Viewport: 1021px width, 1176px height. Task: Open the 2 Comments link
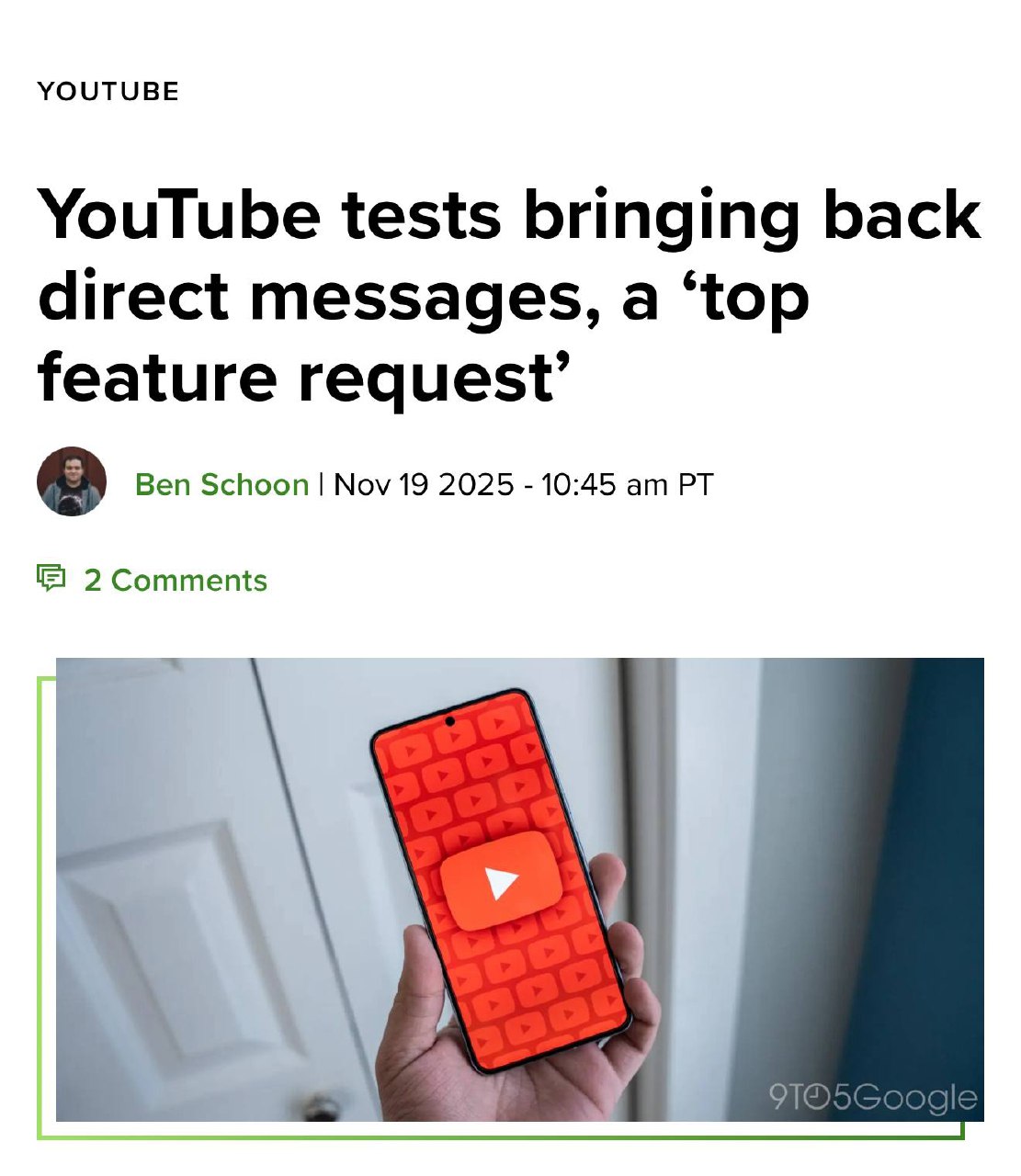coord(176,580)
